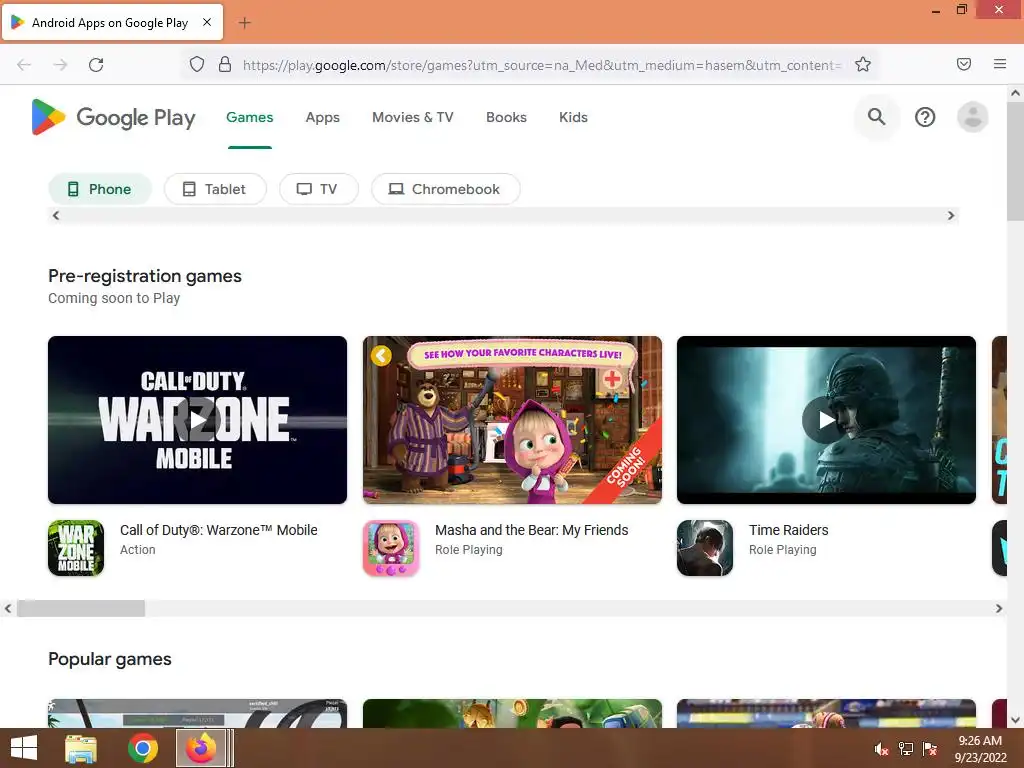Viewport: 1024px width, 768px height.
Task: Open the Windows Start menu
Action: pos(24,748)
